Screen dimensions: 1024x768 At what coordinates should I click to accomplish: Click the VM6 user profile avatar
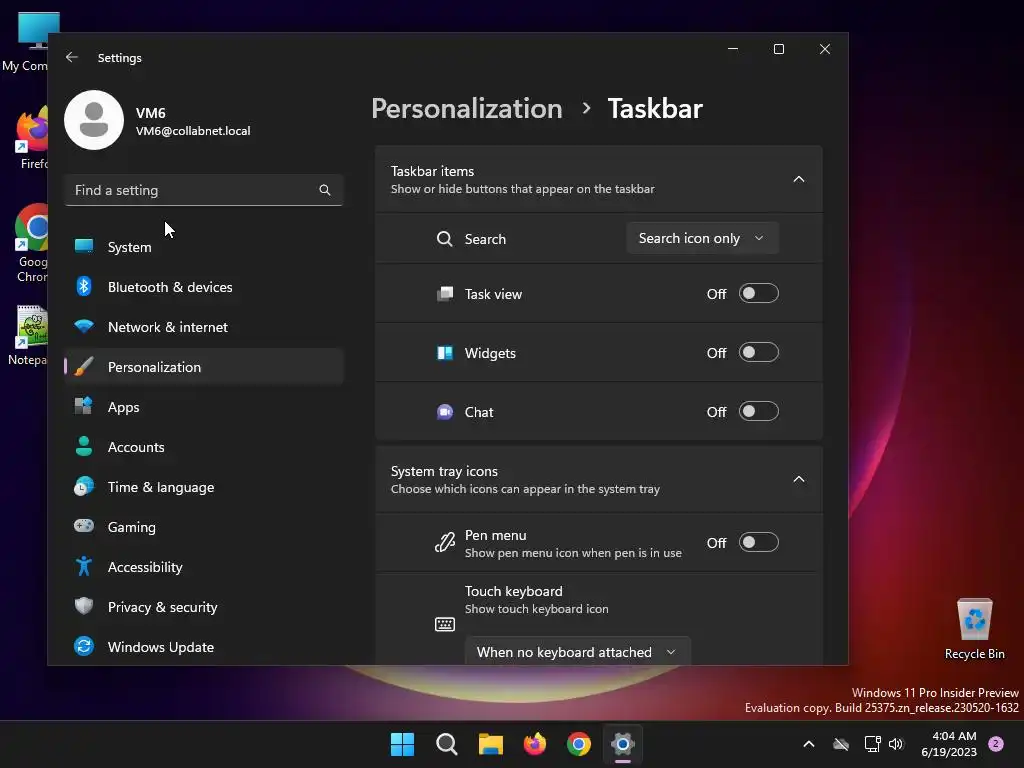[94, 120]
